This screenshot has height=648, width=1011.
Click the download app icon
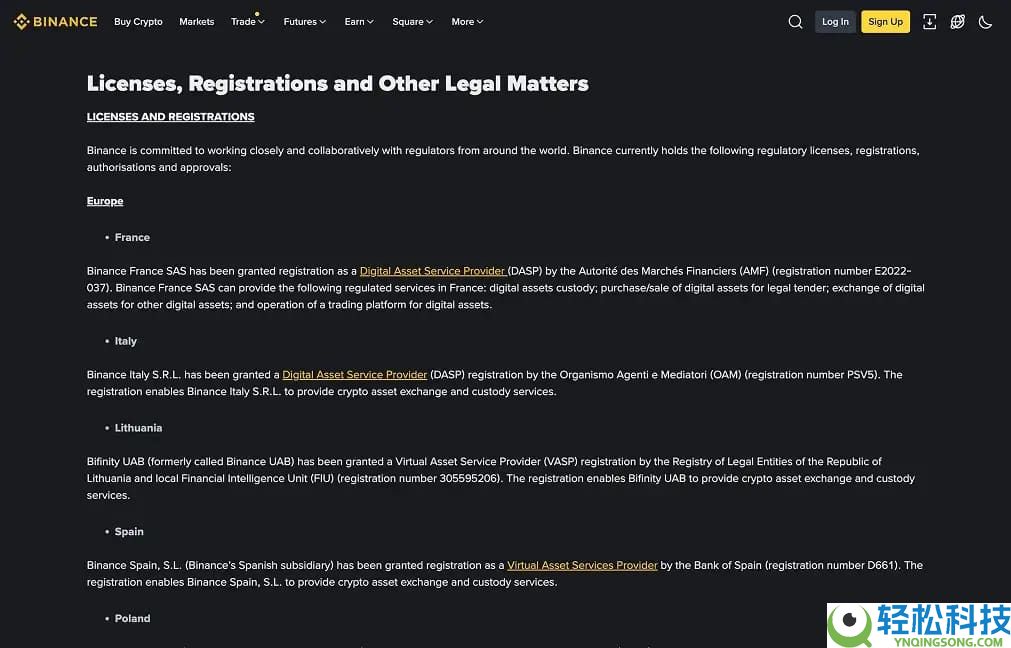(x=929, y=22)
